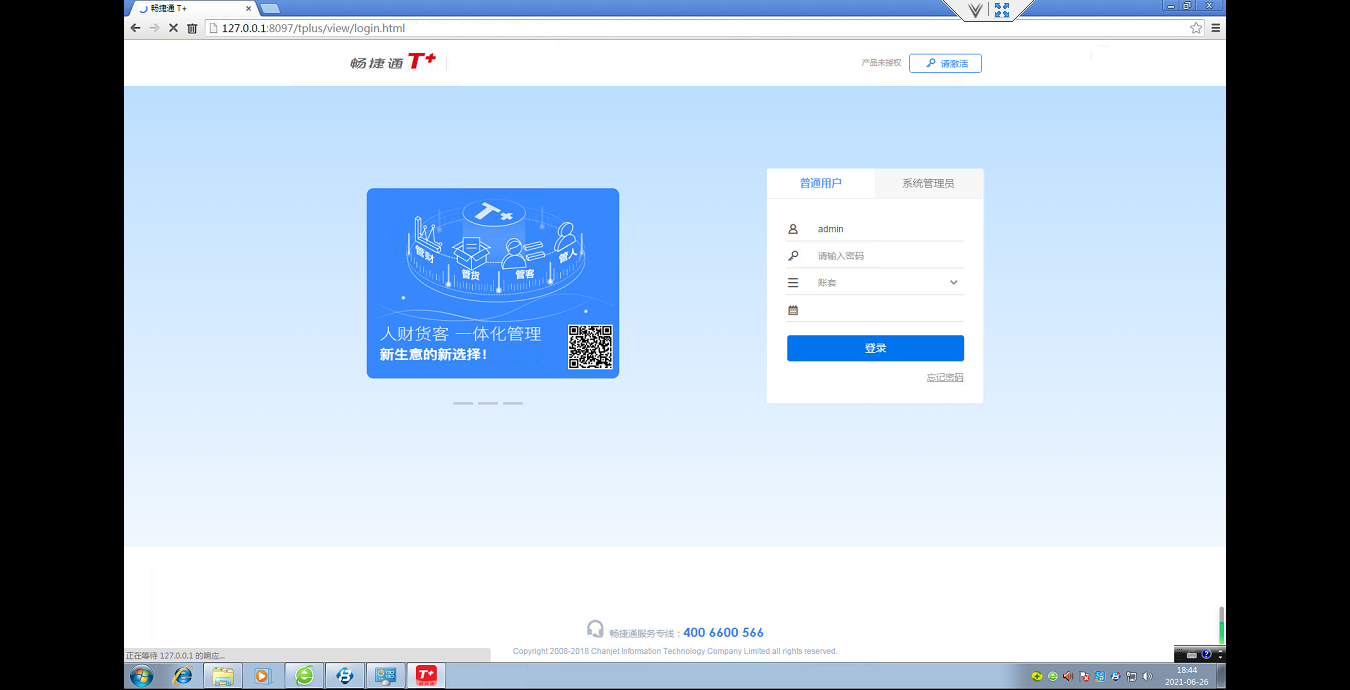1350x690 pixels.
Task: Click the trash bin icon in the toolbar
Action: click(x=192, y=28)
